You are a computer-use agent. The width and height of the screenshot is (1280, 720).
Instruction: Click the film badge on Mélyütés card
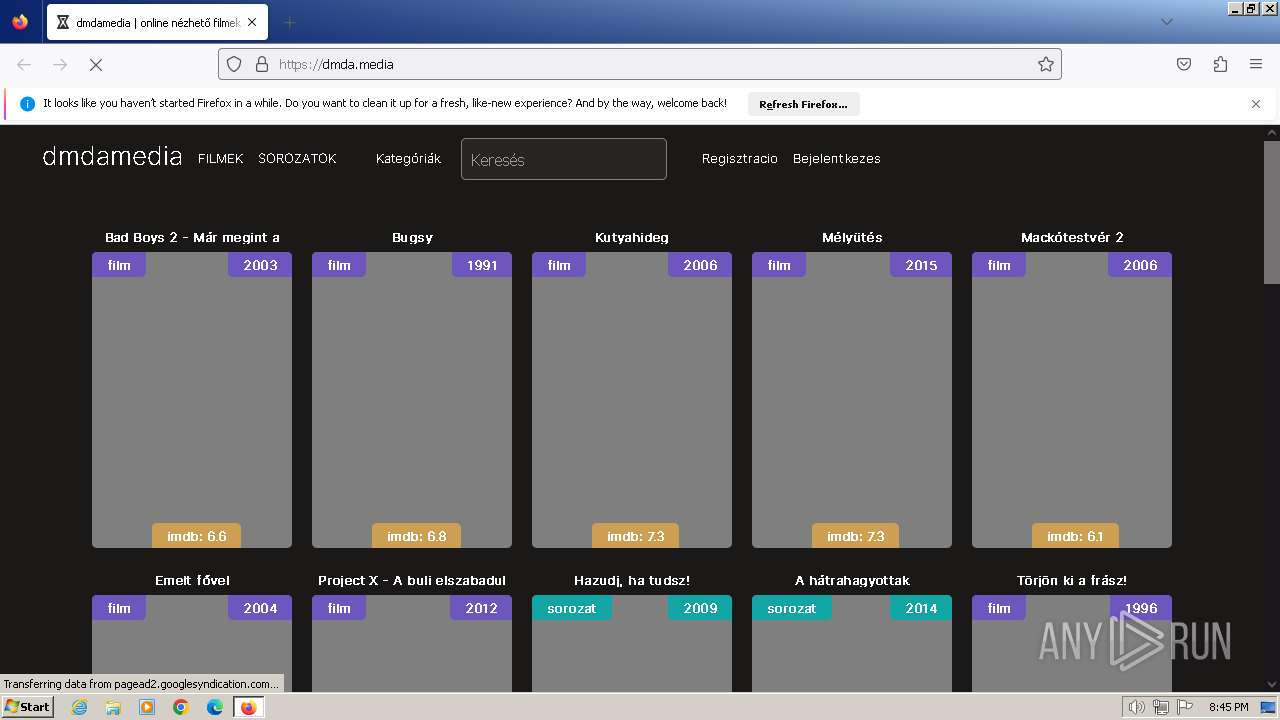779,265
